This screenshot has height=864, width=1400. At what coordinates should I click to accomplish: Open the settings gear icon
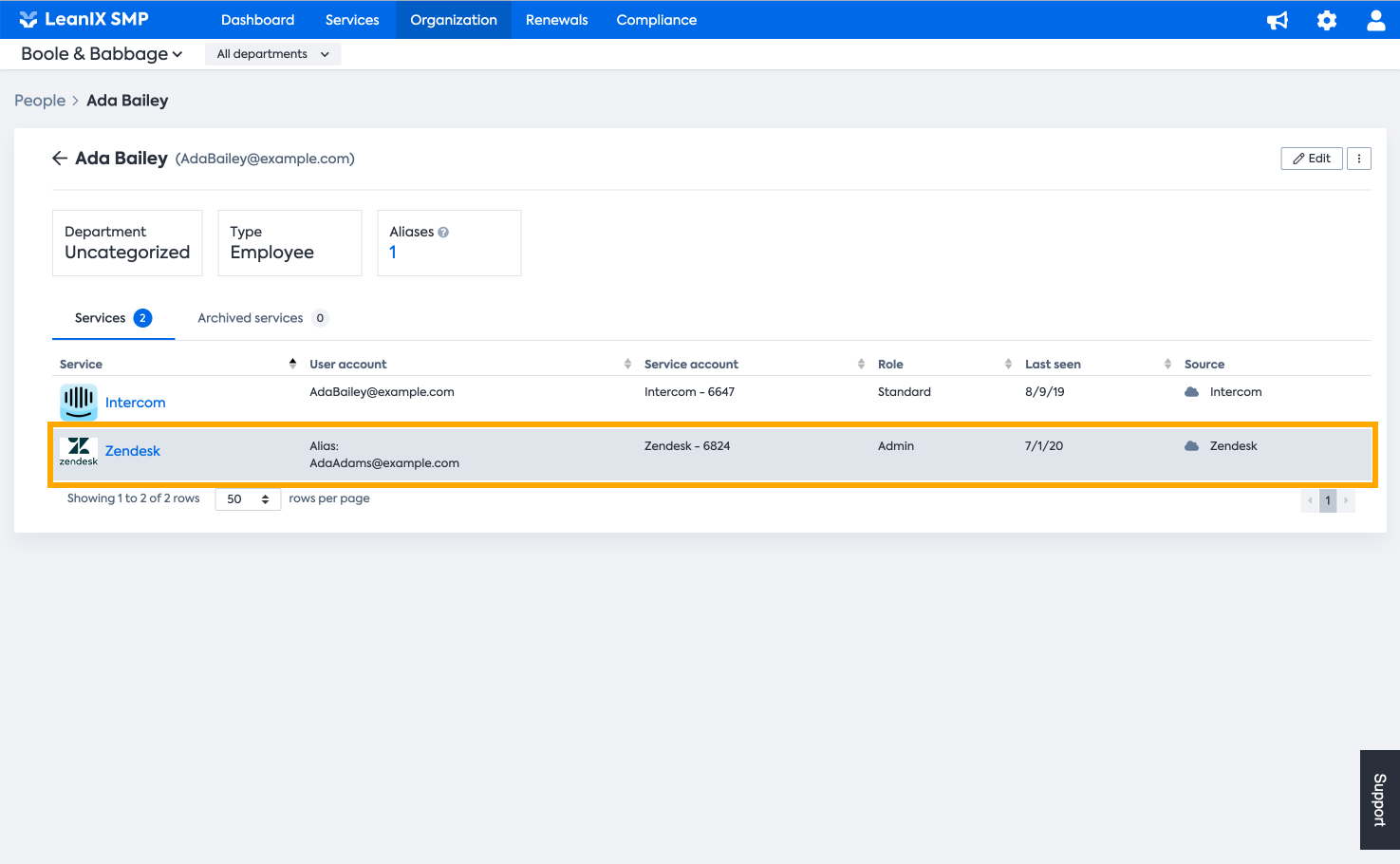pyautogui.click(x=1327, y=20)
